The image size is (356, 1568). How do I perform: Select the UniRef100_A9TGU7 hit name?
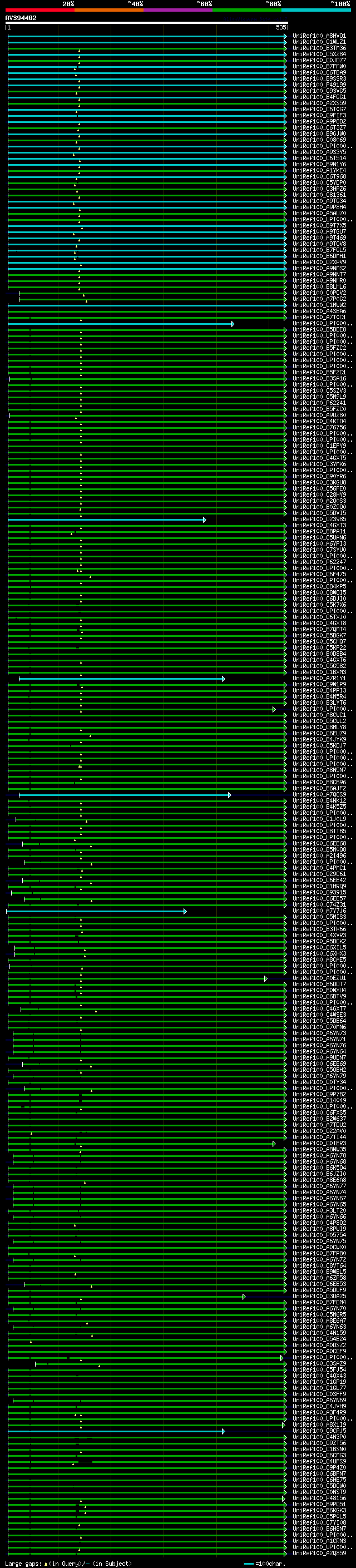(x=319, y=231)
